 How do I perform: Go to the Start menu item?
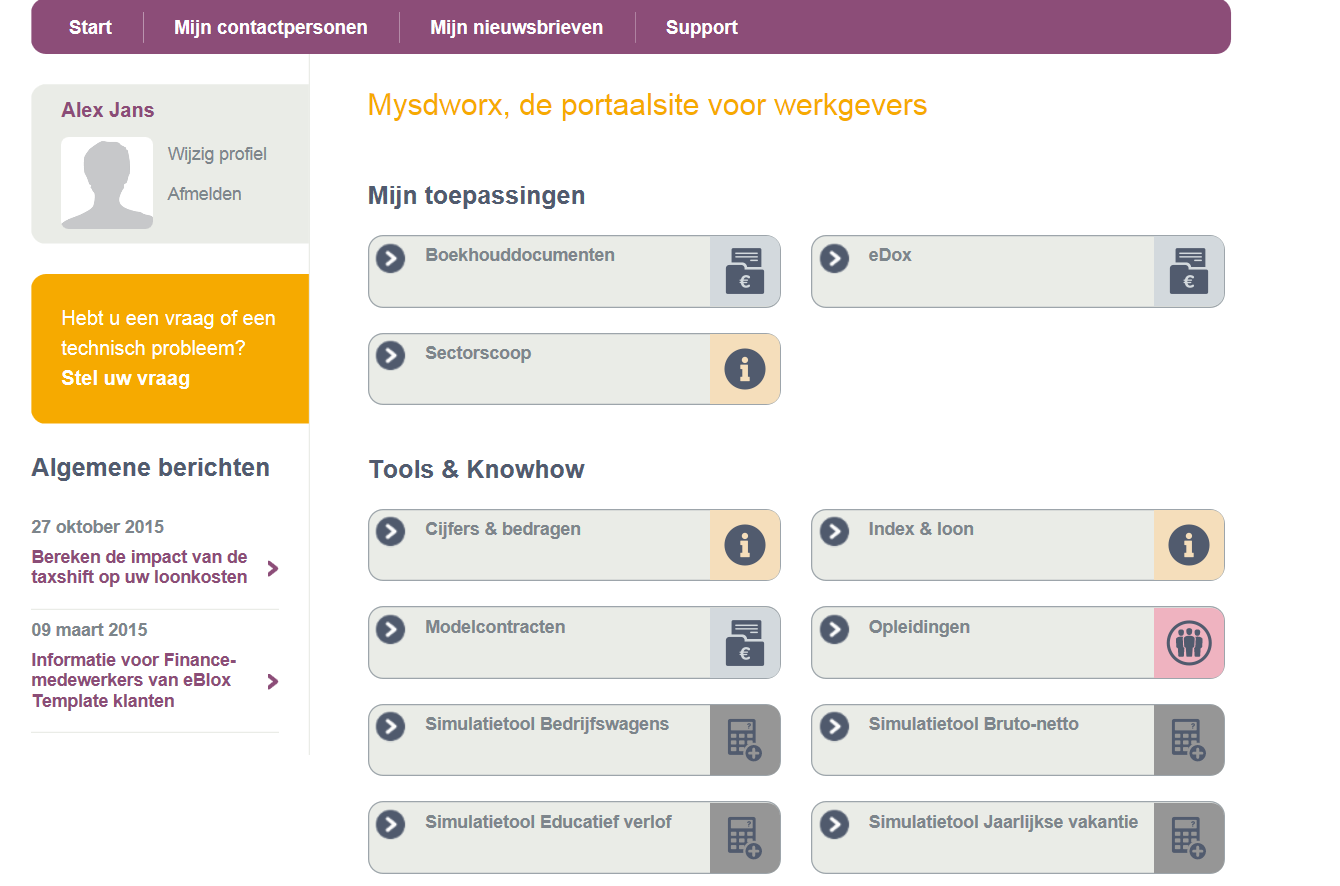[x=90, y=27]
